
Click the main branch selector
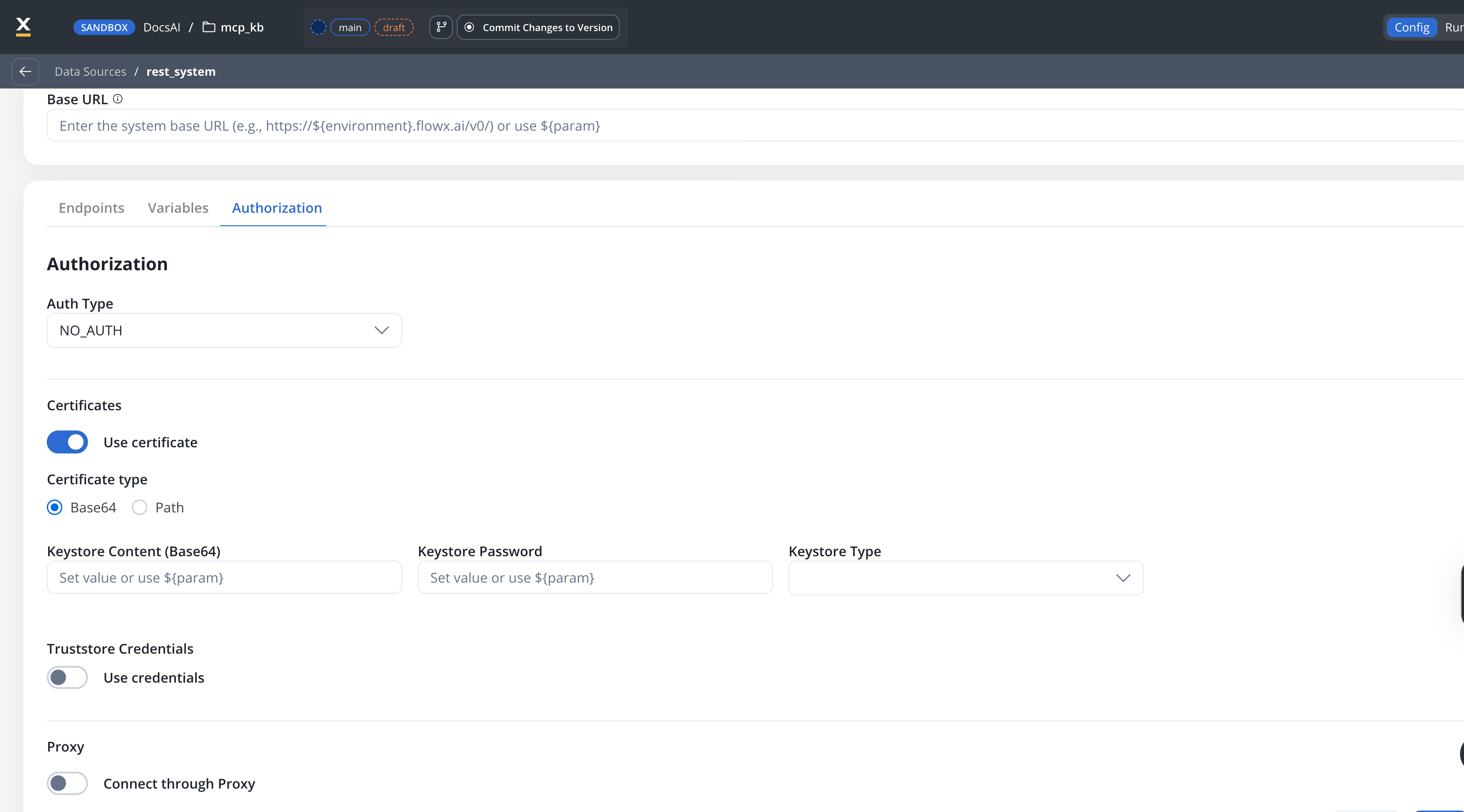[350, 27]
